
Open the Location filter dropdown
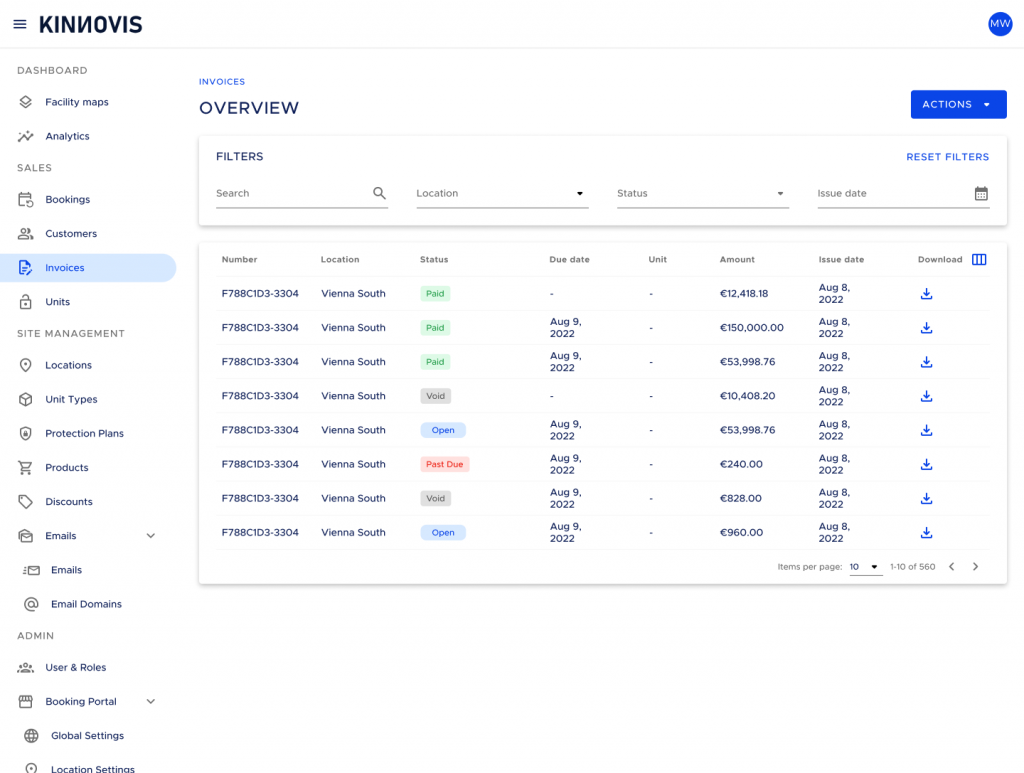tap(502, 194)
